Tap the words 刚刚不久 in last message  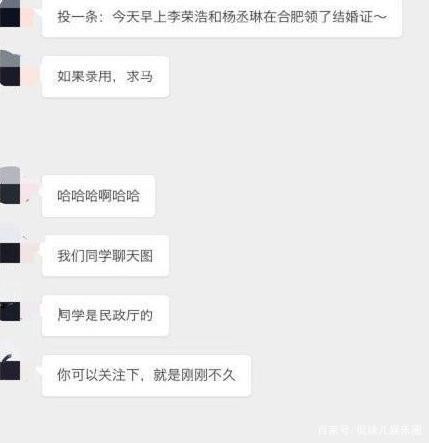tap(208, 375)
